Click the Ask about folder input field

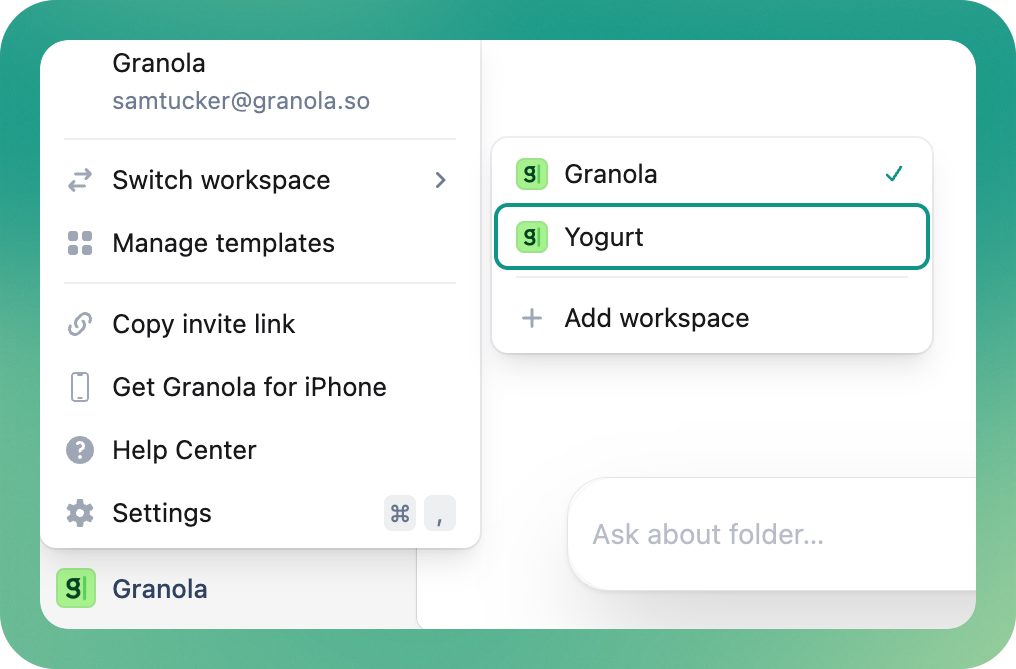coord(772,534)
